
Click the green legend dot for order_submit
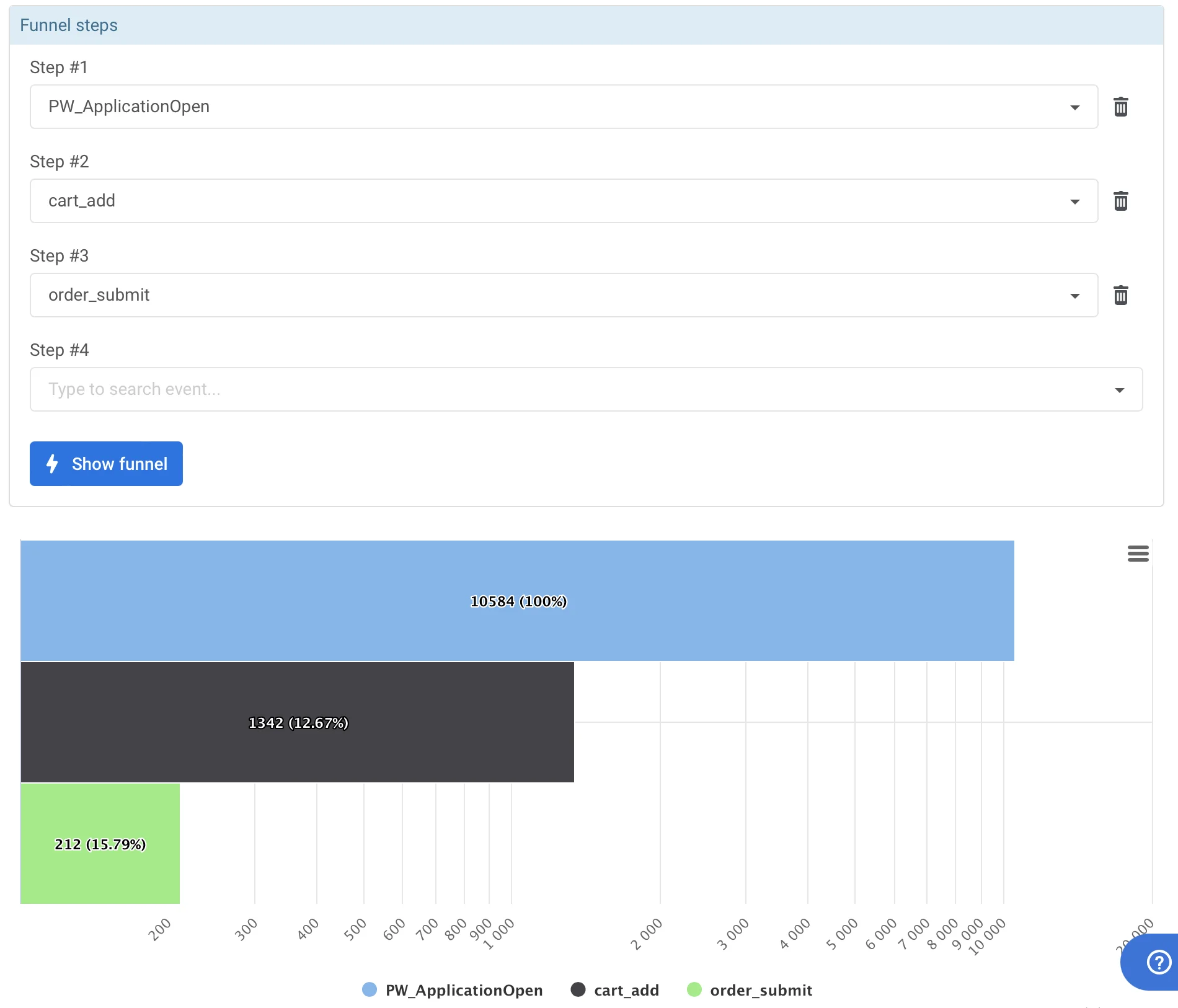pos(694,989)
